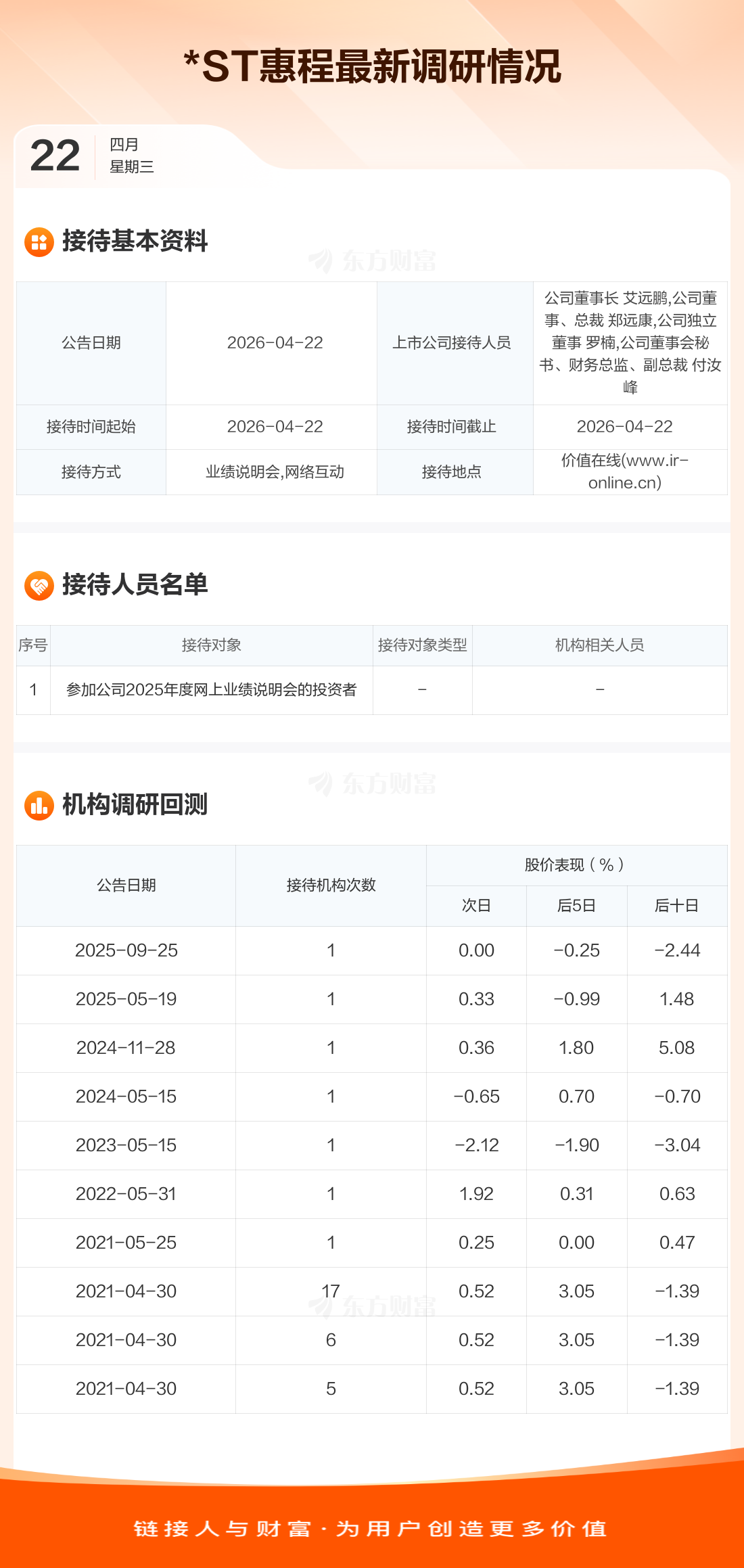Screen dimensions: 744x1568
Task: Click the handshake icon beside 接待人员名单
Action: point(39,586)
